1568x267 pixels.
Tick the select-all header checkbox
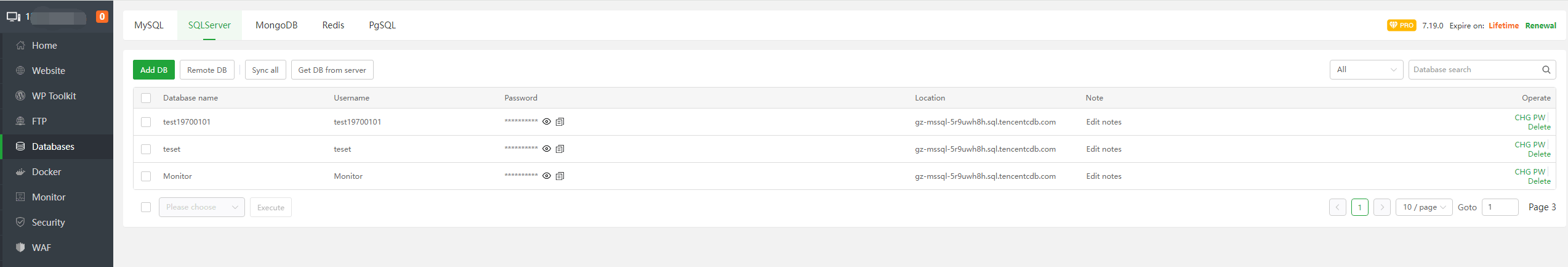pos(146,98)
